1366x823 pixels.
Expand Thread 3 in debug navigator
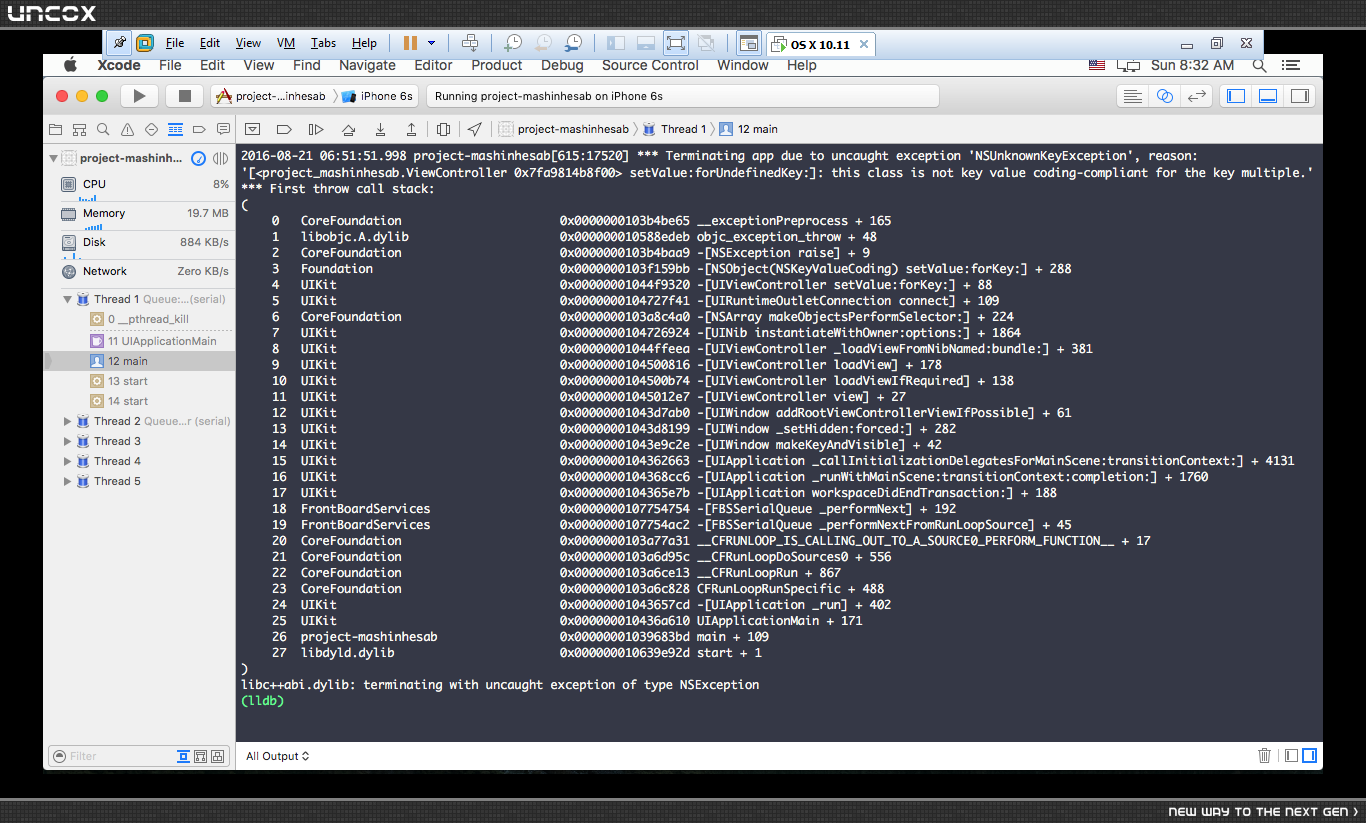point(68,441)
